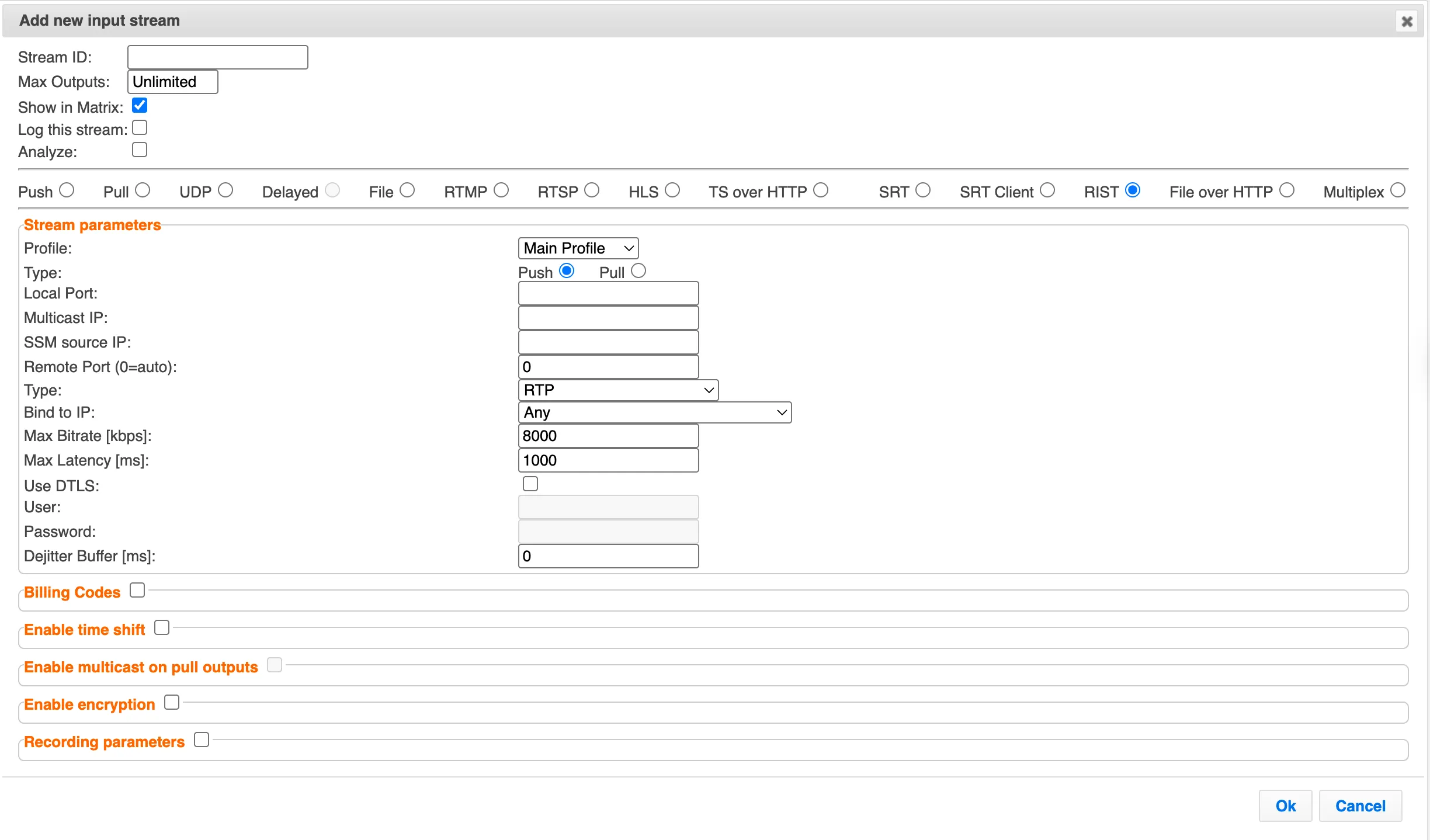
Task: Click the Dejitter Buffer field
Action: pos(609,556)
